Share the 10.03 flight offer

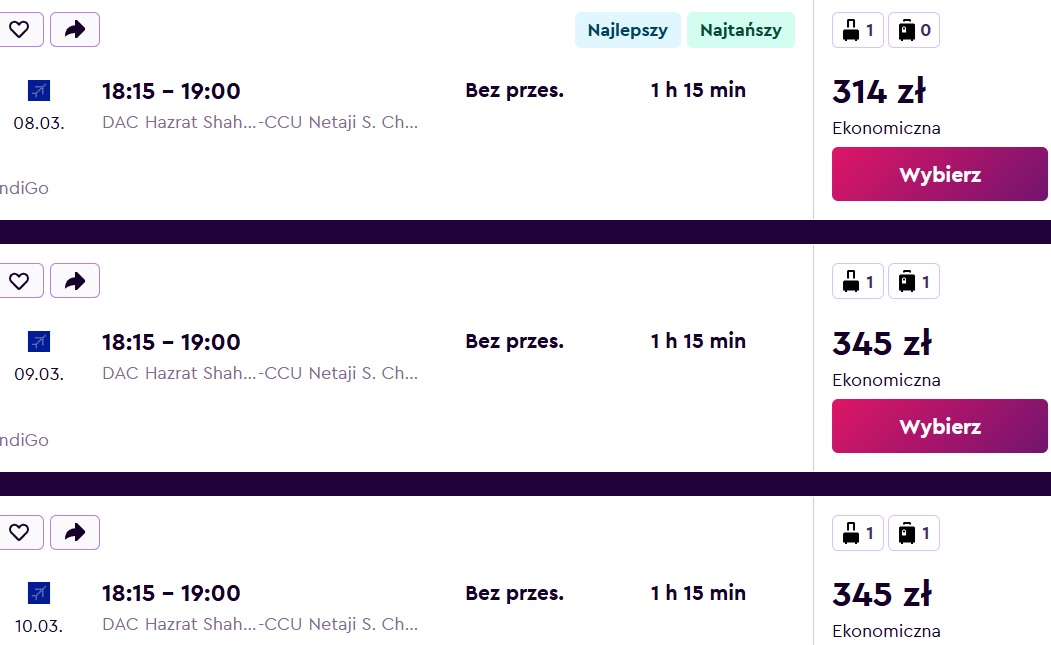point(75,532)
